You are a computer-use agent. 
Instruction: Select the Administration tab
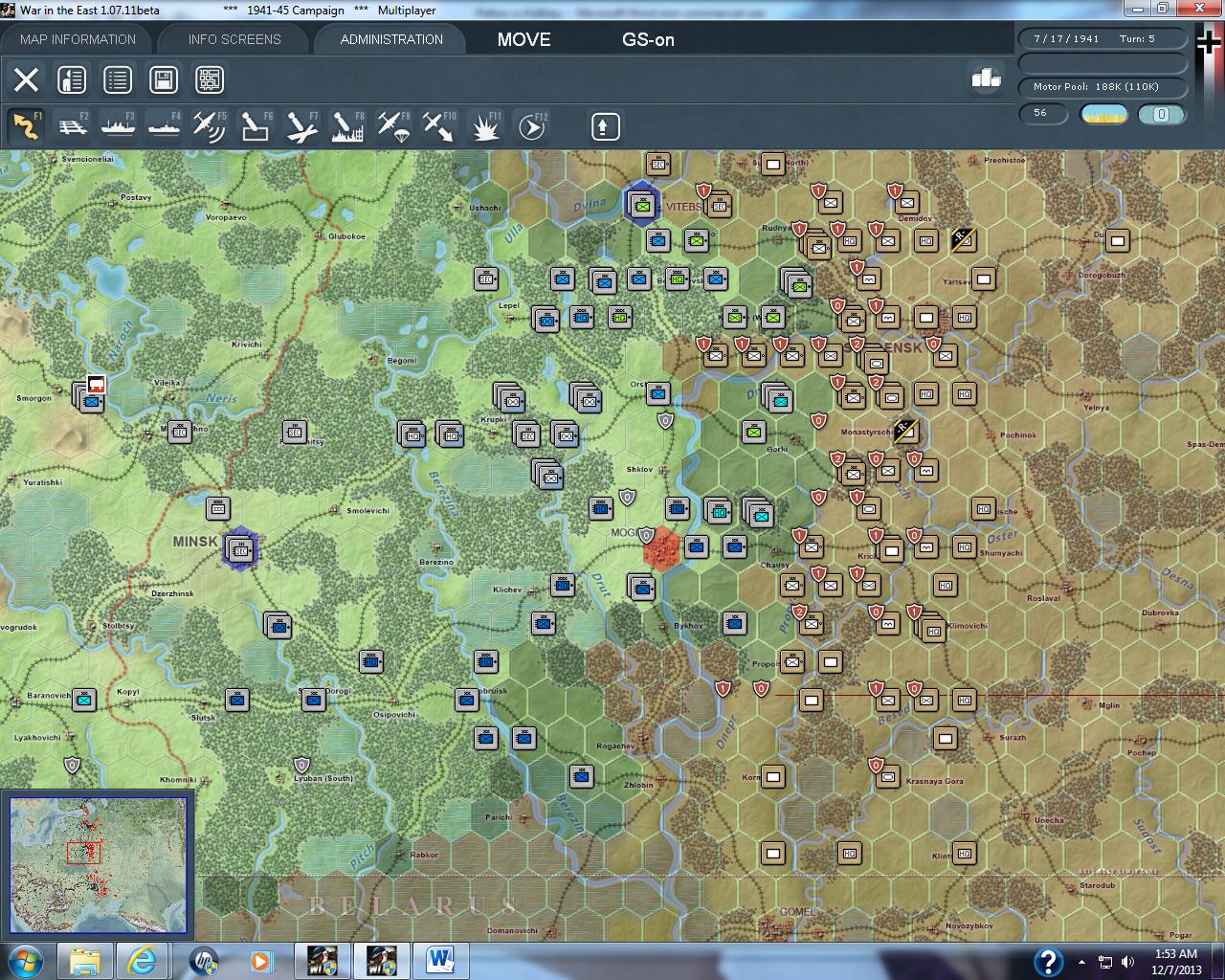tap(391, 39)
